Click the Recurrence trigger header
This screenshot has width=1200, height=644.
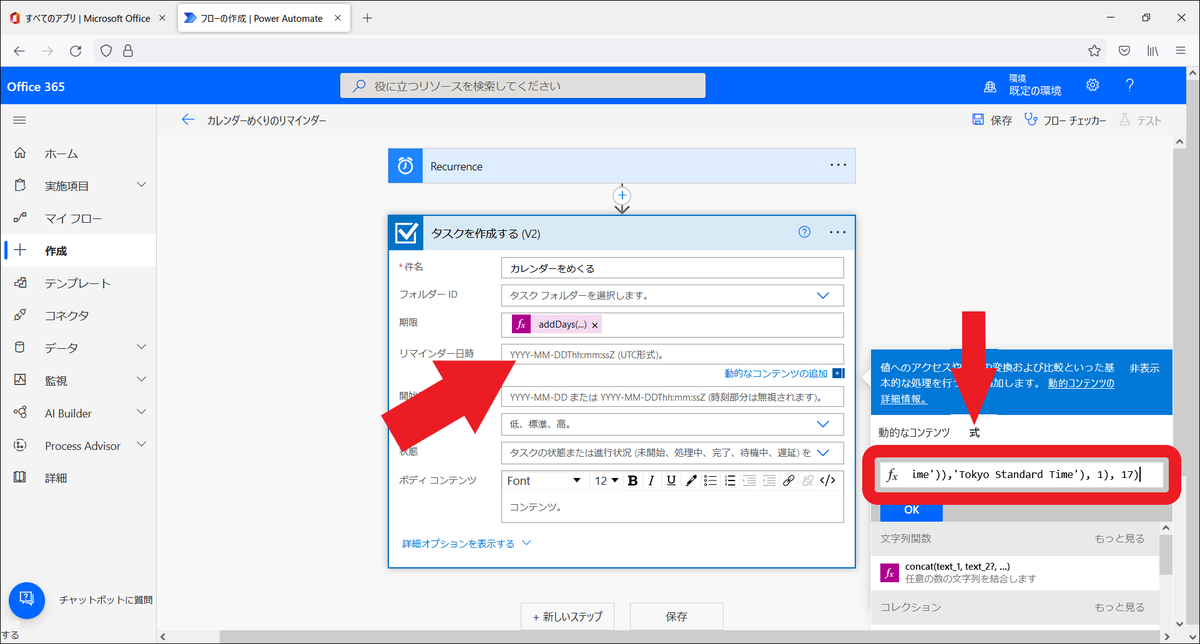621,166
